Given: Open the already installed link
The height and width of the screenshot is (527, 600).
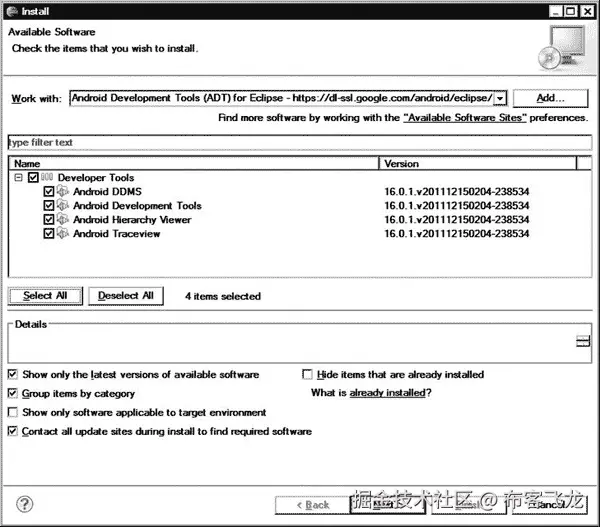Looking at the screenshot, I should point(387,393).
